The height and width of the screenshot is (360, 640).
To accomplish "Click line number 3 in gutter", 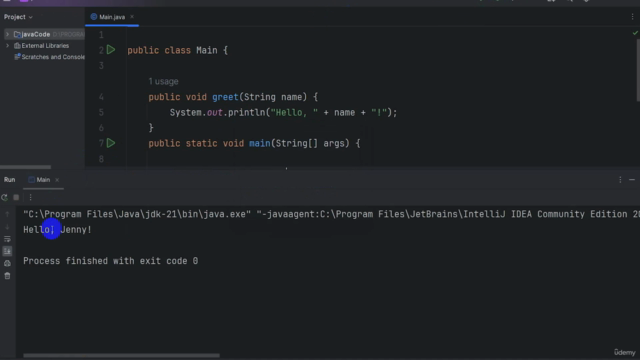I will (101, 66).
